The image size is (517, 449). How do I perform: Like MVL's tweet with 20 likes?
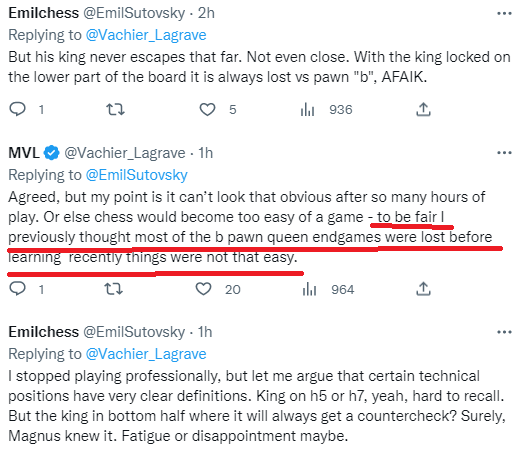203,289
